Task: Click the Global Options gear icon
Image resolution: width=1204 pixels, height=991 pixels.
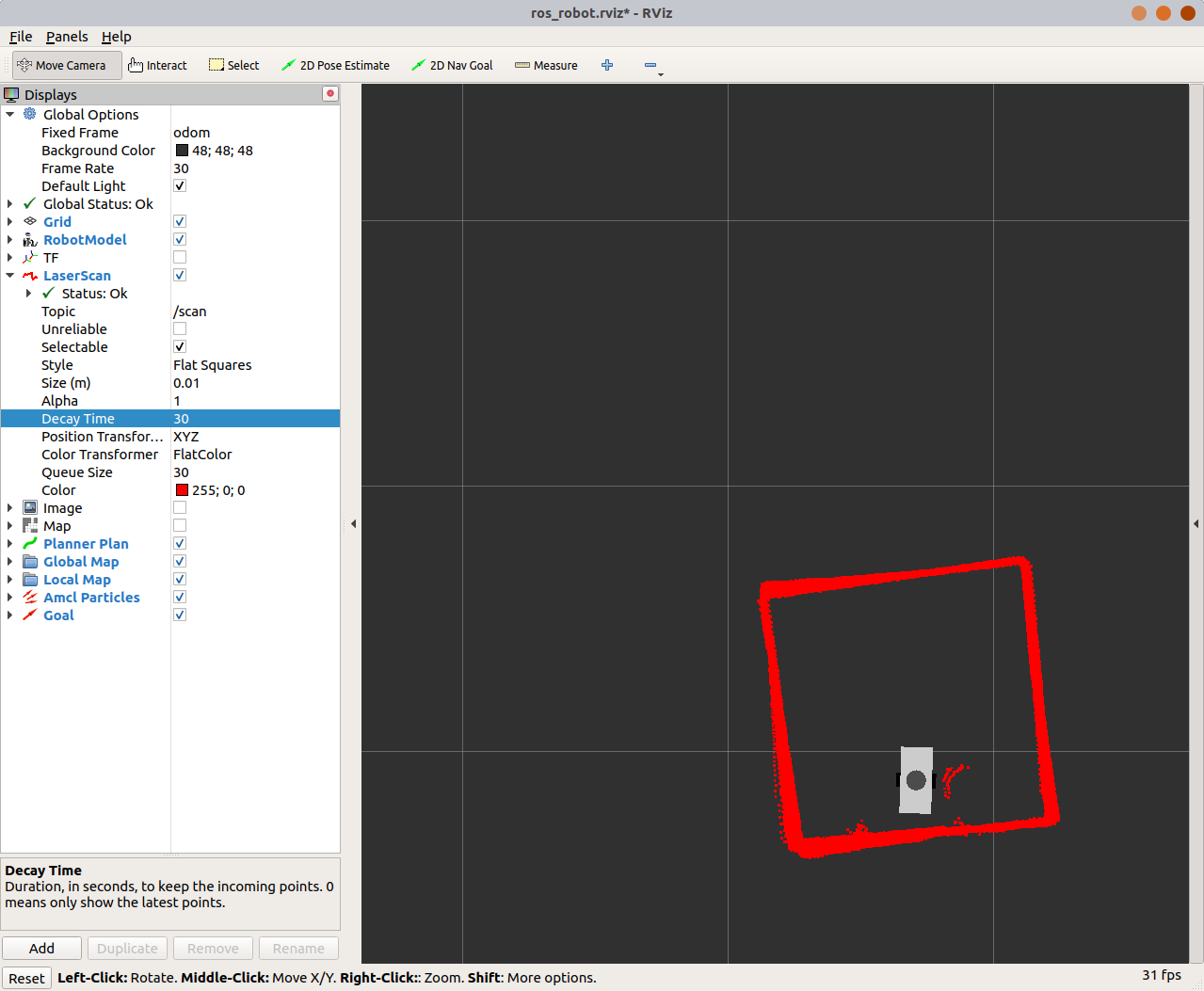Action: 30,114
